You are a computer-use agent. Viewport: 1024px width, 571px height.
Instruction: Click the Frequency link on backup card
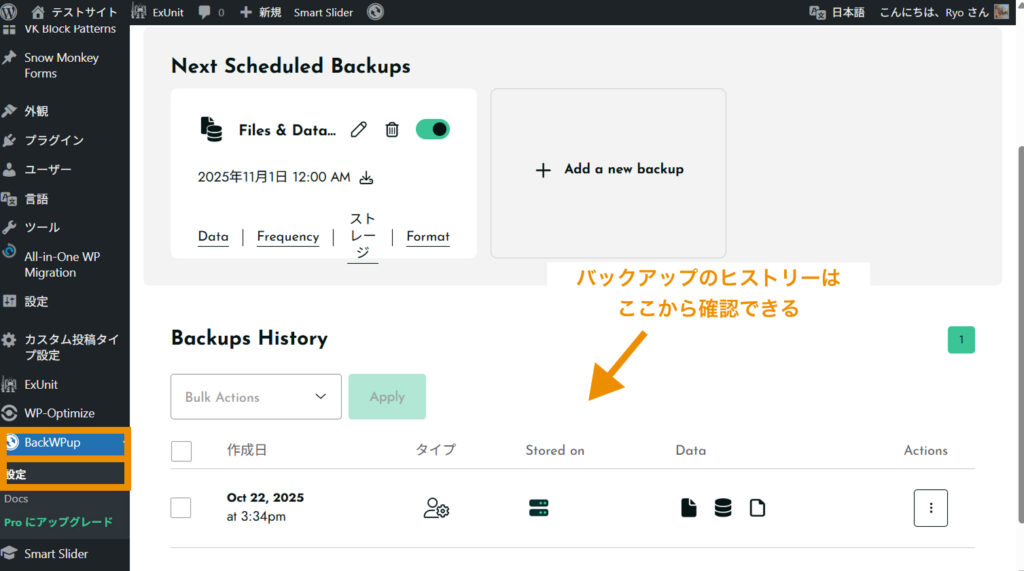coord(288,237)
